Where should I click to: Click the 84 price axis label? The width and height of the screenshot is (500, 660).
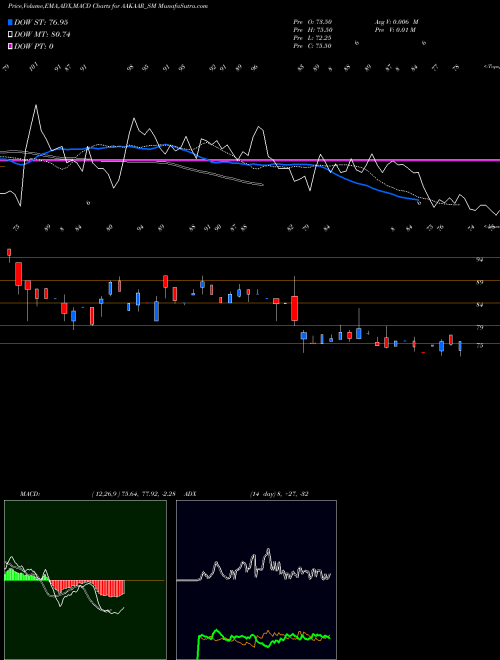click(479, 305)
